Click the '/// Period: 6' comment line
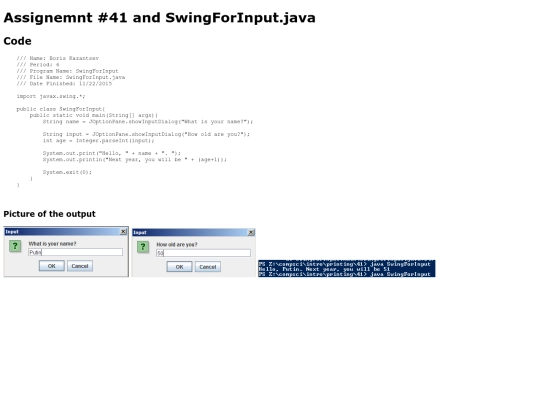The image size is (540, 405). coord(38,64)
